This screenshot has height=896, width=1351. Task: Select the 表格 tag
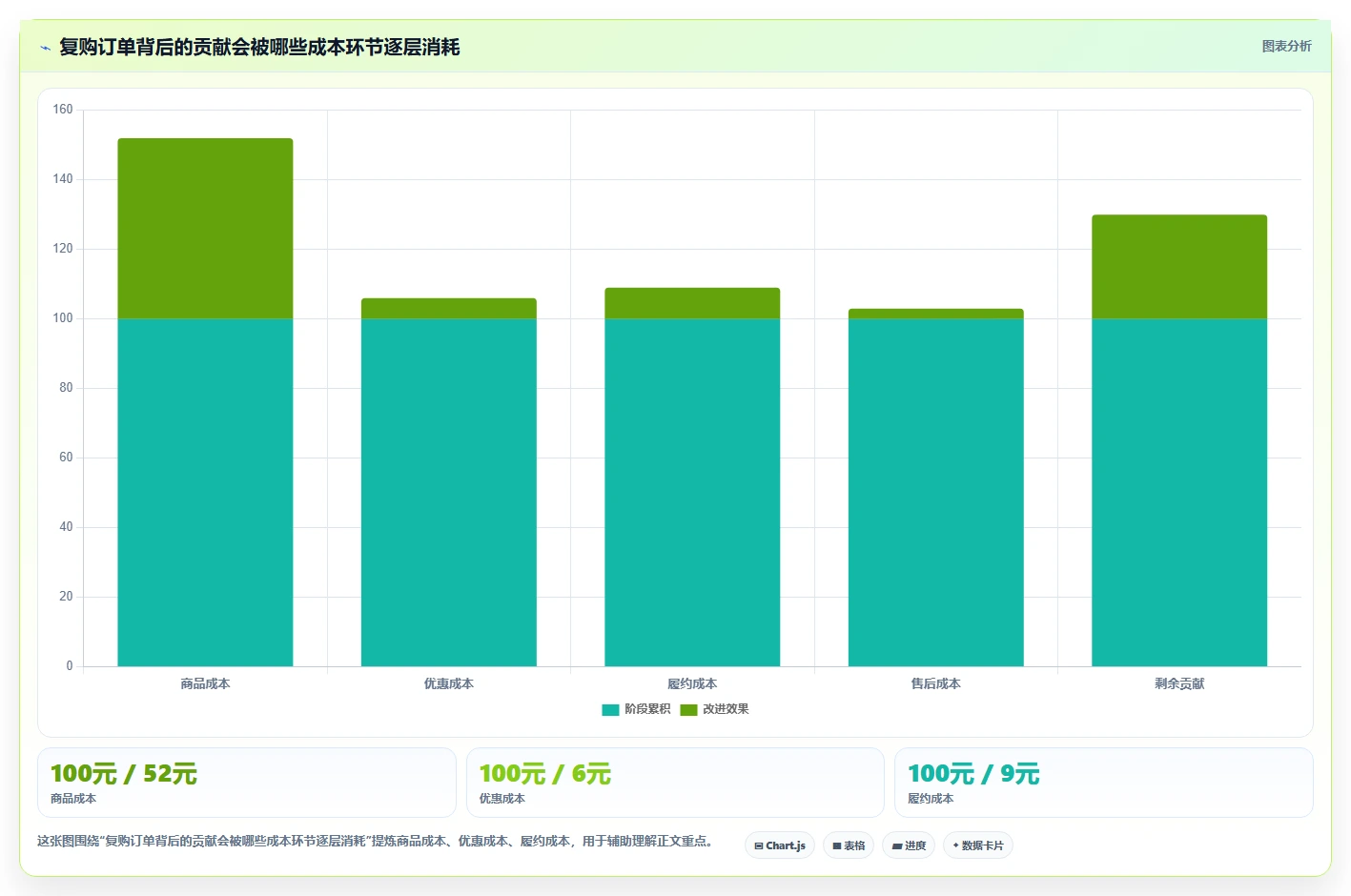[x=849, y=845]
